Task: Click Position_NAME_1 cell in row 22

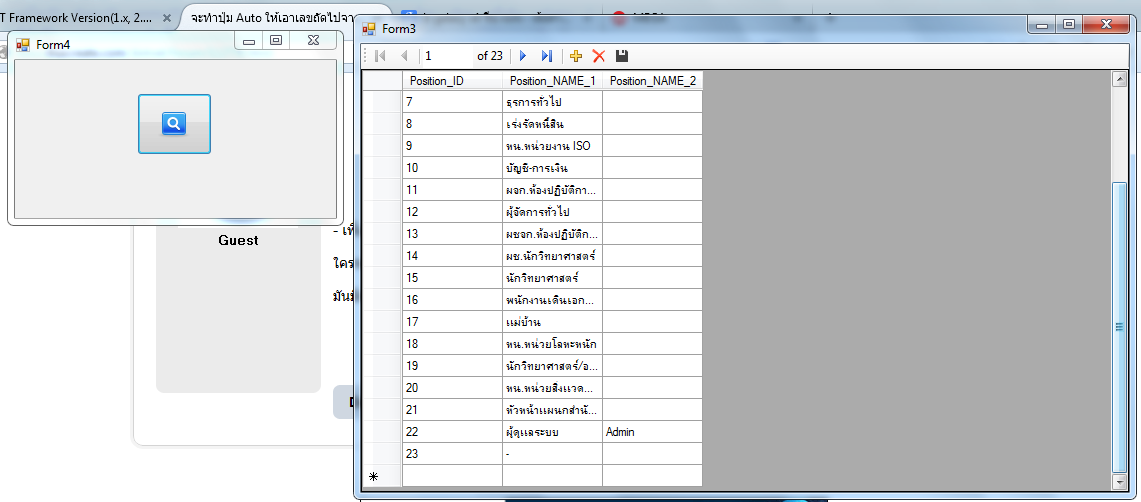Action: pyautogui.click(x=552, y=431)
